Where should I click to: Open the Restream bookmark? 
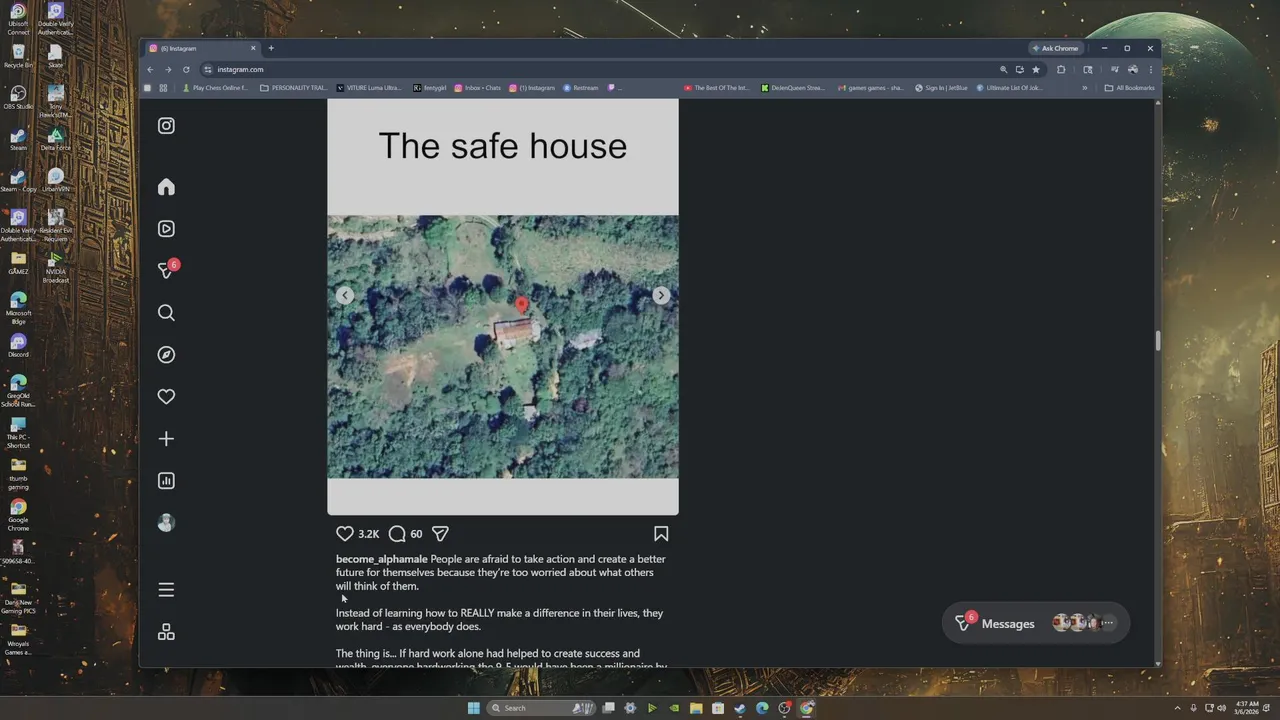[581, 88]
